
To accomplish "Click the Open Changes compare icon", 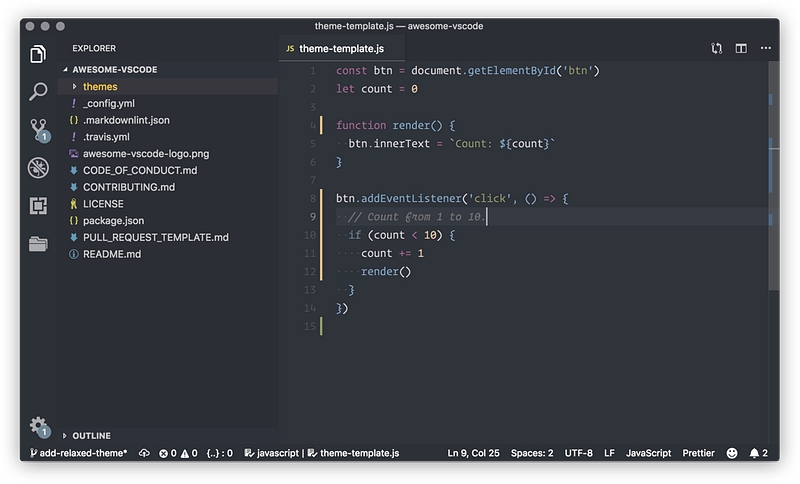I will pos(716,48).
